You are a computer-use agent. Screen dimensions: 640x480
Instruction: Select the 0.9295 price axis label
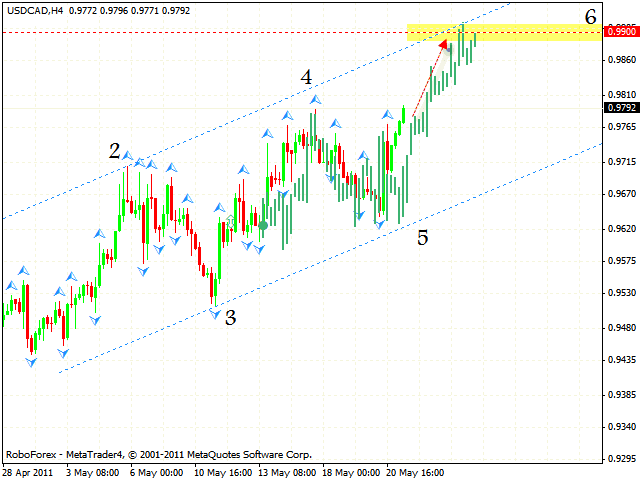621,459
